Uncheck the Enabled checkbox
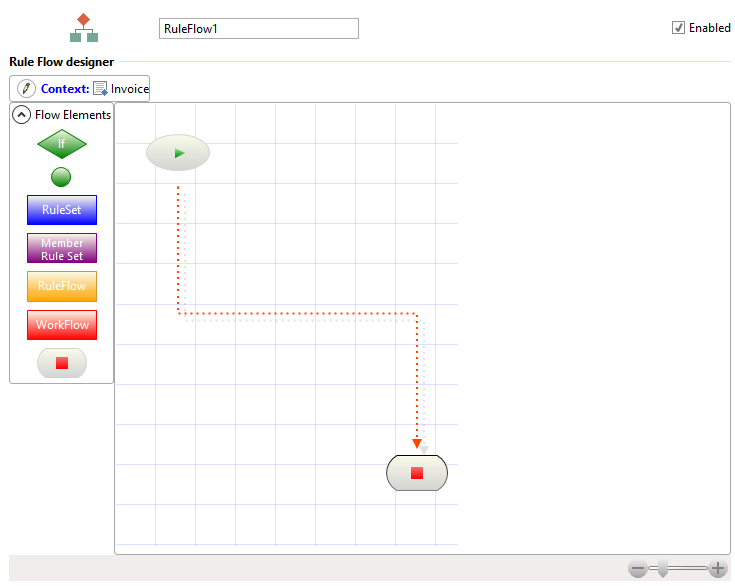This screenshot has height=586, width=735. click(x=678, y=28)
